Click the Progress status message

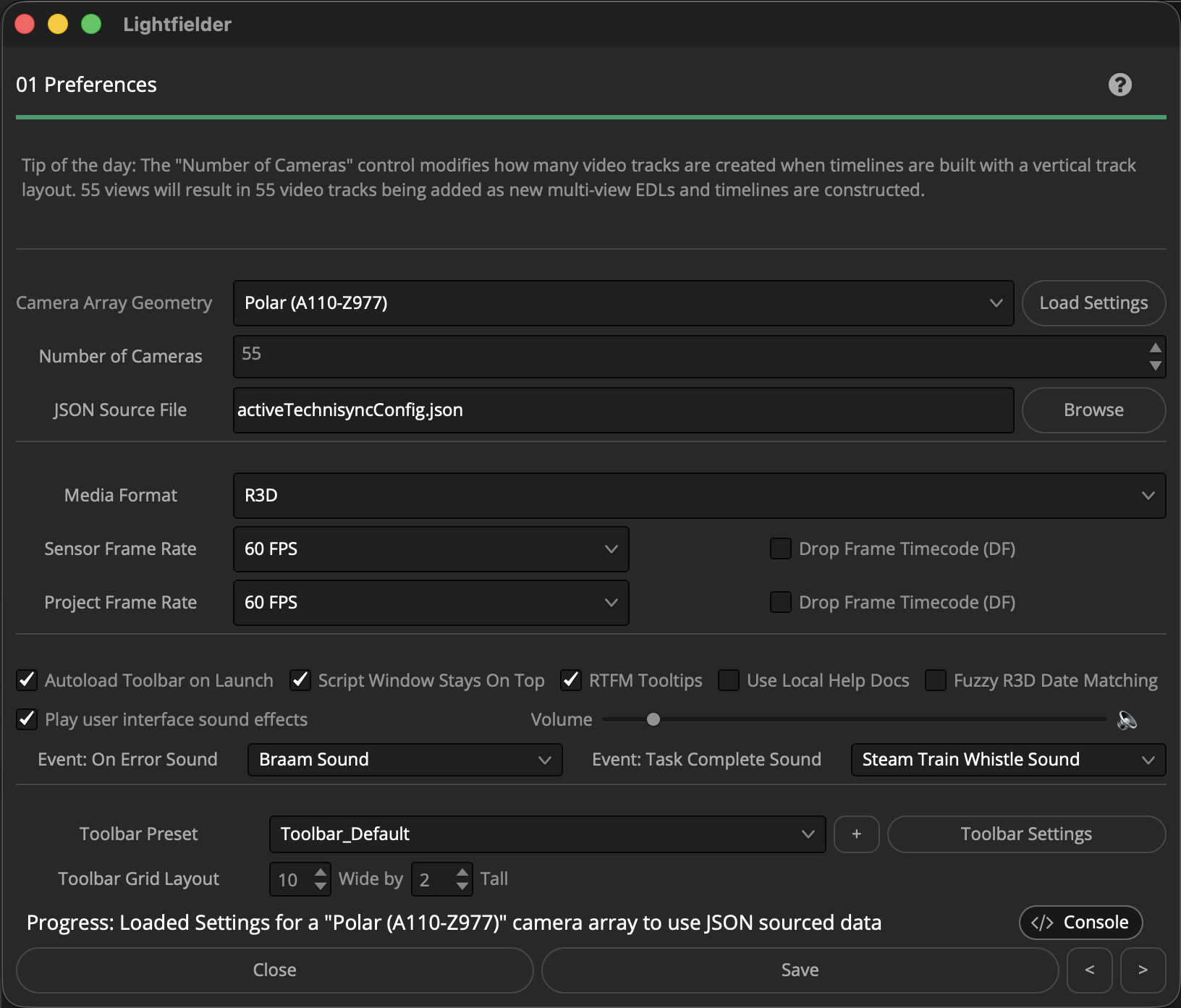(454, 923)
